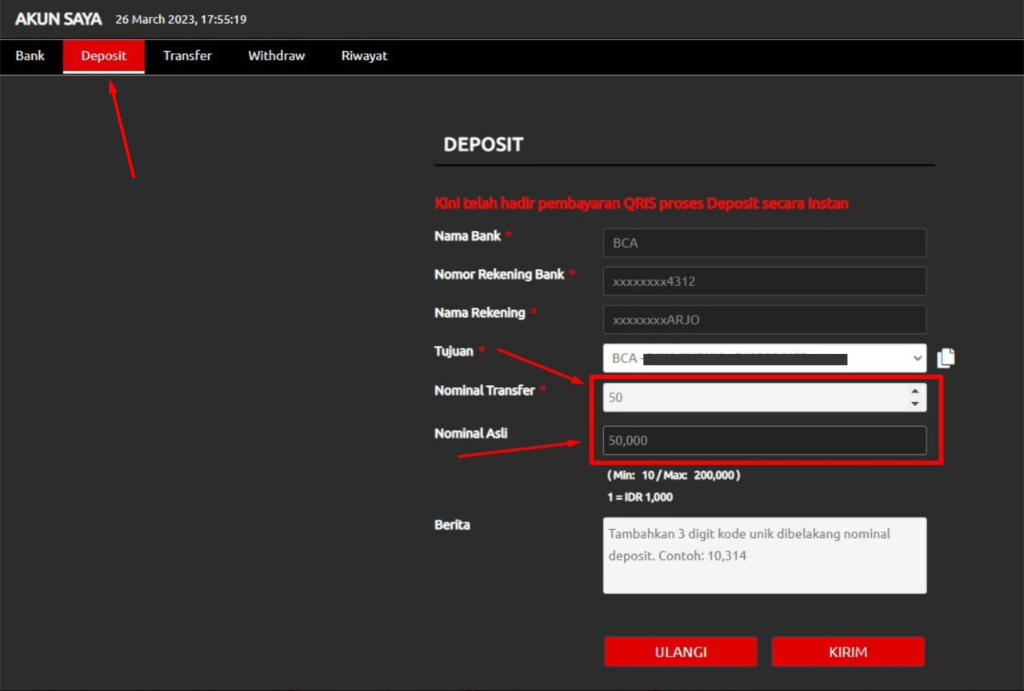Click the AKUN SAYA header title
This screenshot has height=691, width=1024.
point(58,19)
